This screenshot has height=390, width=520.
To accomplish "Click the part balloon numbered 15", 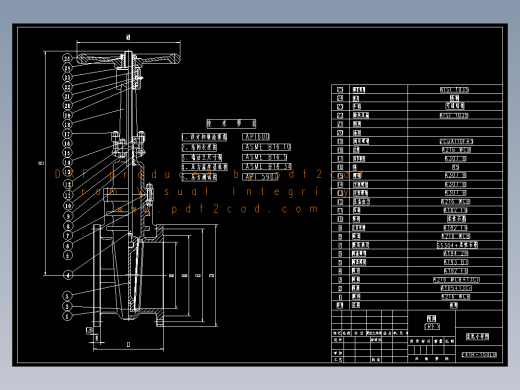I will pos(68,153).
